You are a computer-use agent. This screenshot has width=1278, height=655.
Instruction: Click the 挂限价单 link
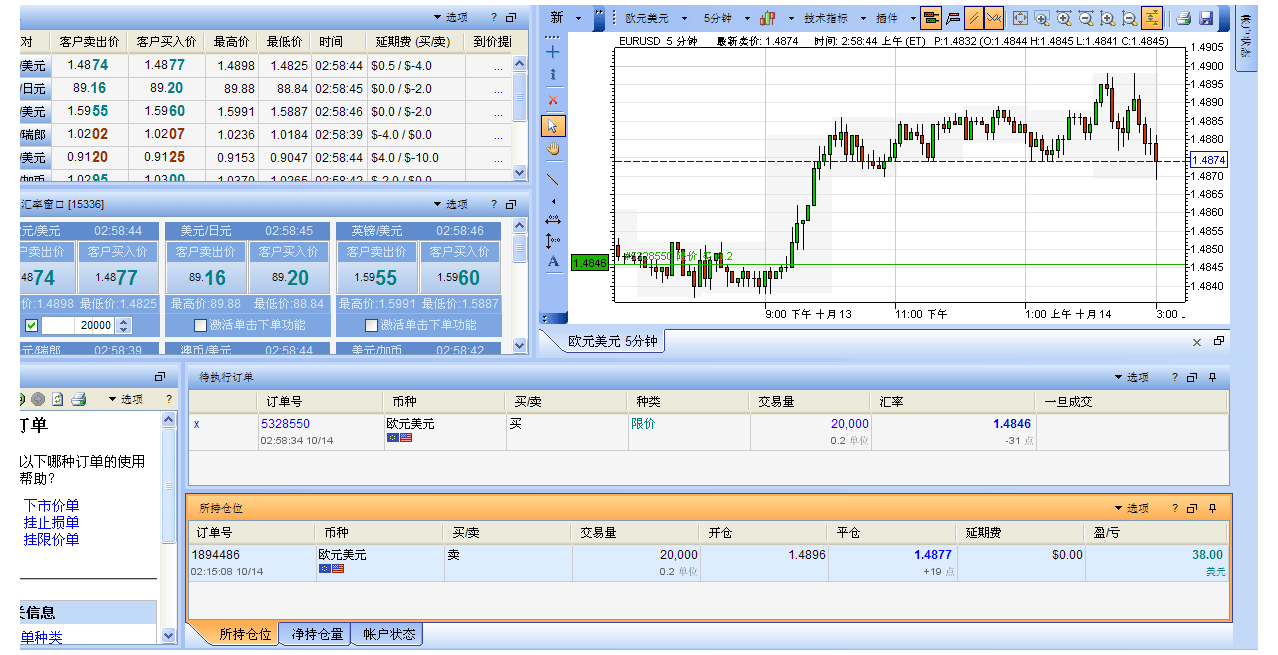tap(50, 538)
